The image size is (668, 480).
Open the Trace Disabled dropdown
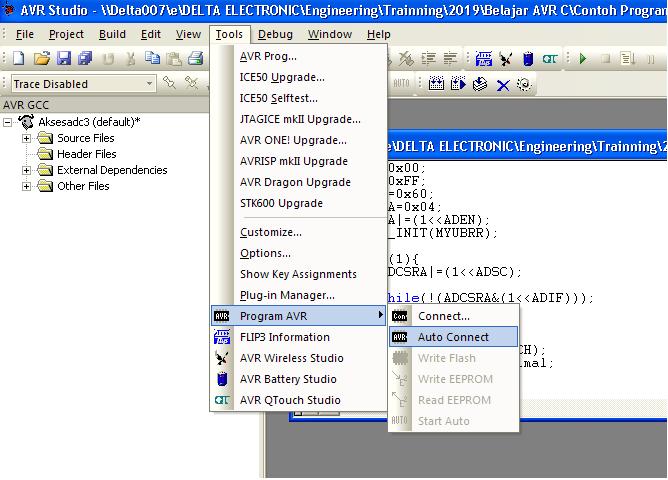[149, 84]
